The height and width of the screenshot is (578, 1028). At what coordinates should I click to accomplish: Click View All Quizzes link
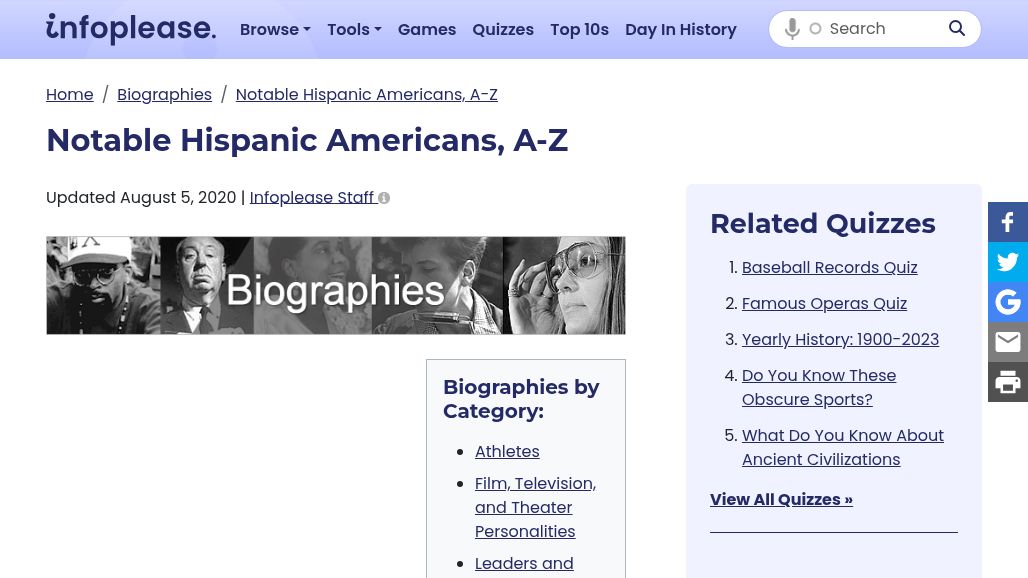point(781,499)
